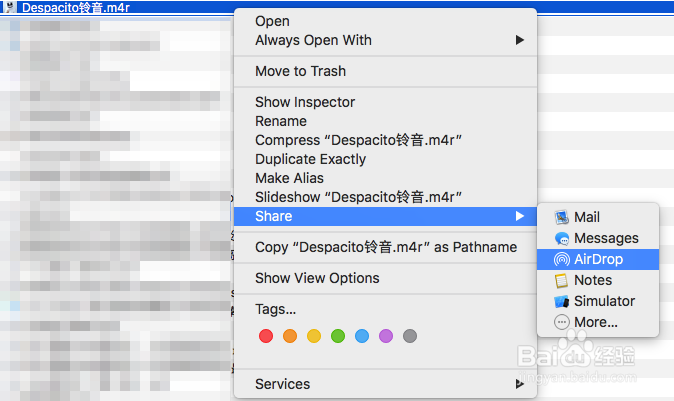Expand the Services submenu arrow
The image size is (674, 401).
click(x=520, y=384)
